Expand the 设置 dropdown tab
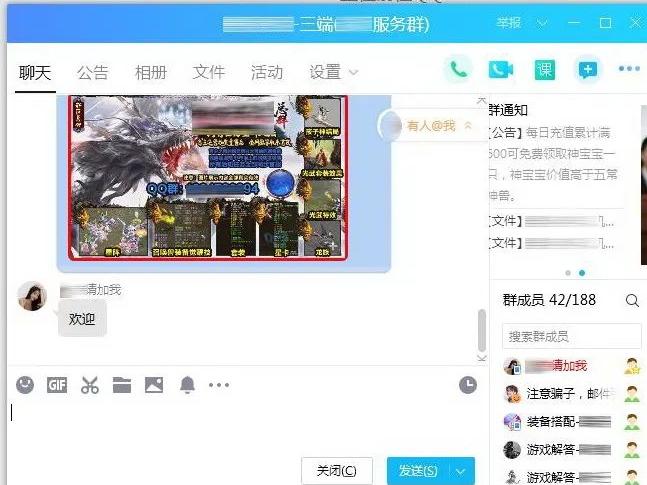 pos(334,72)
